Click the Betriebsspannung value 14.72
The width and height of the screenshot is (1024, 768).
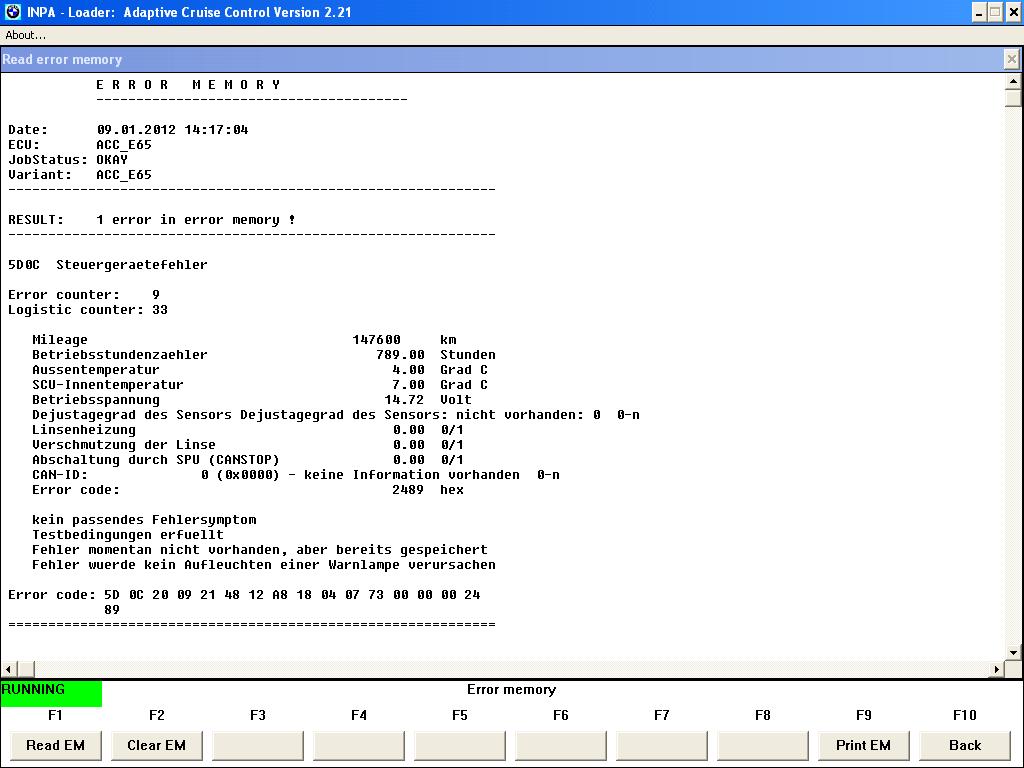point(404,400)
